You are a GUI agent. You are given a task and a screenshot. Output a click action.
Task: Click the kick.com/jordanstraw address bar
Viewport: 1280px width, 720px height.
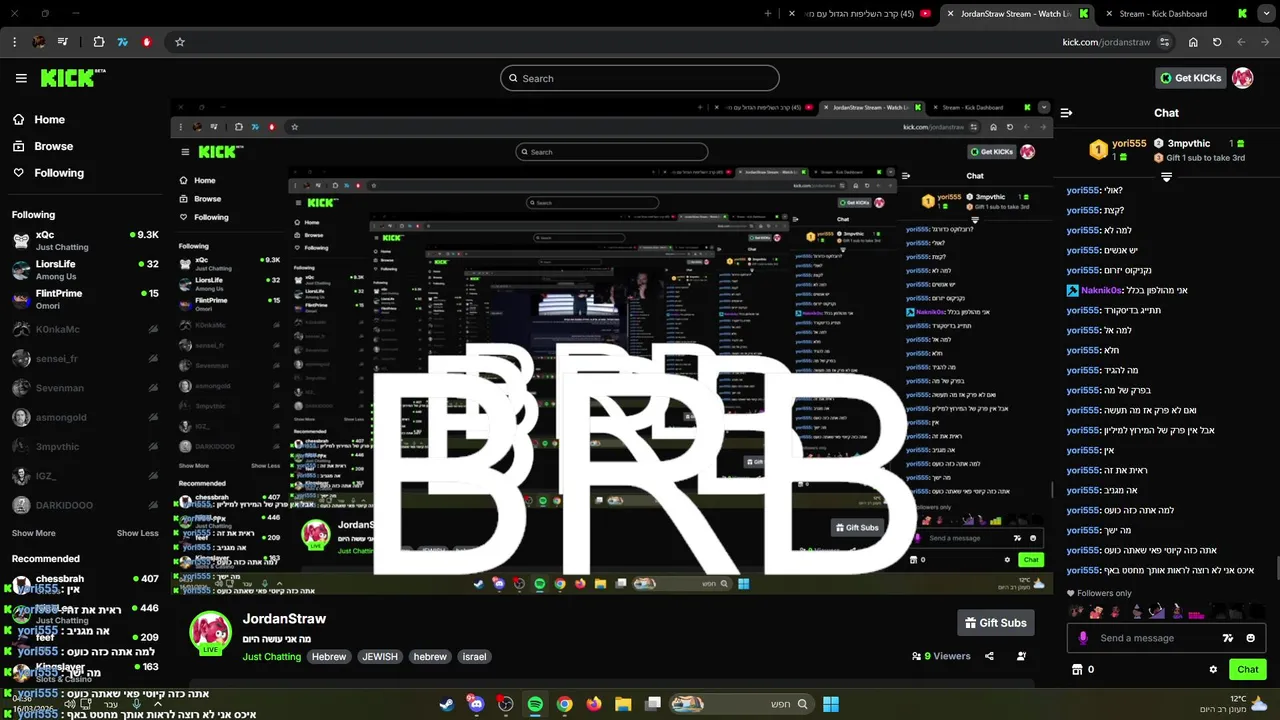pyautogui.click(x=1106, y=42)
